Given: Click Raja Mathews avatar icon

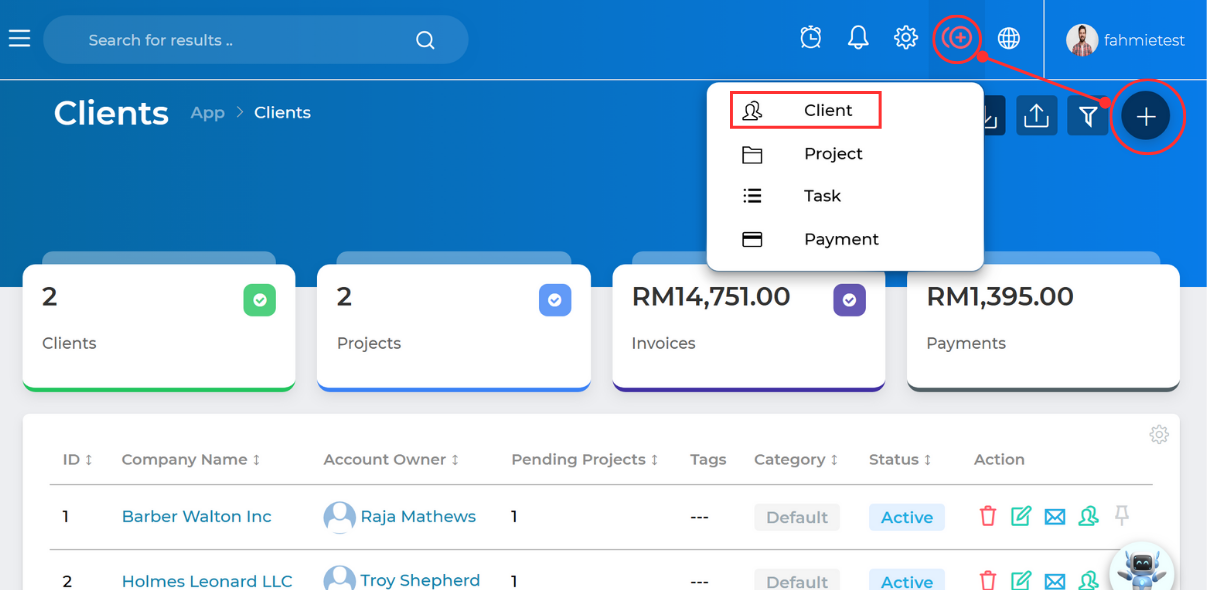Looking at the screenshot, I should pos(340,517).
